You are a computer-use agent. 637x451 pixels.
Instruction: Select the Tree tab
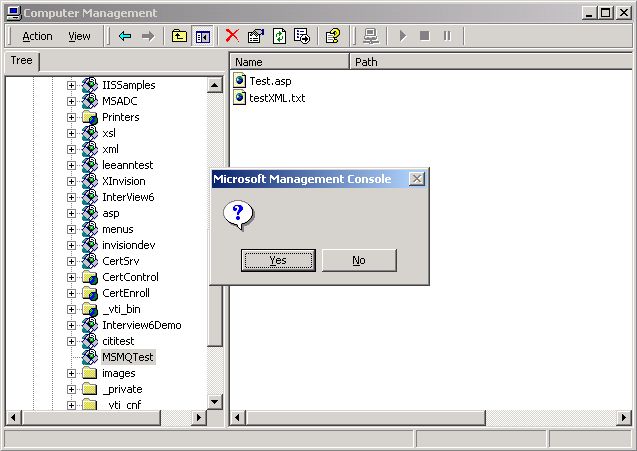21,61
